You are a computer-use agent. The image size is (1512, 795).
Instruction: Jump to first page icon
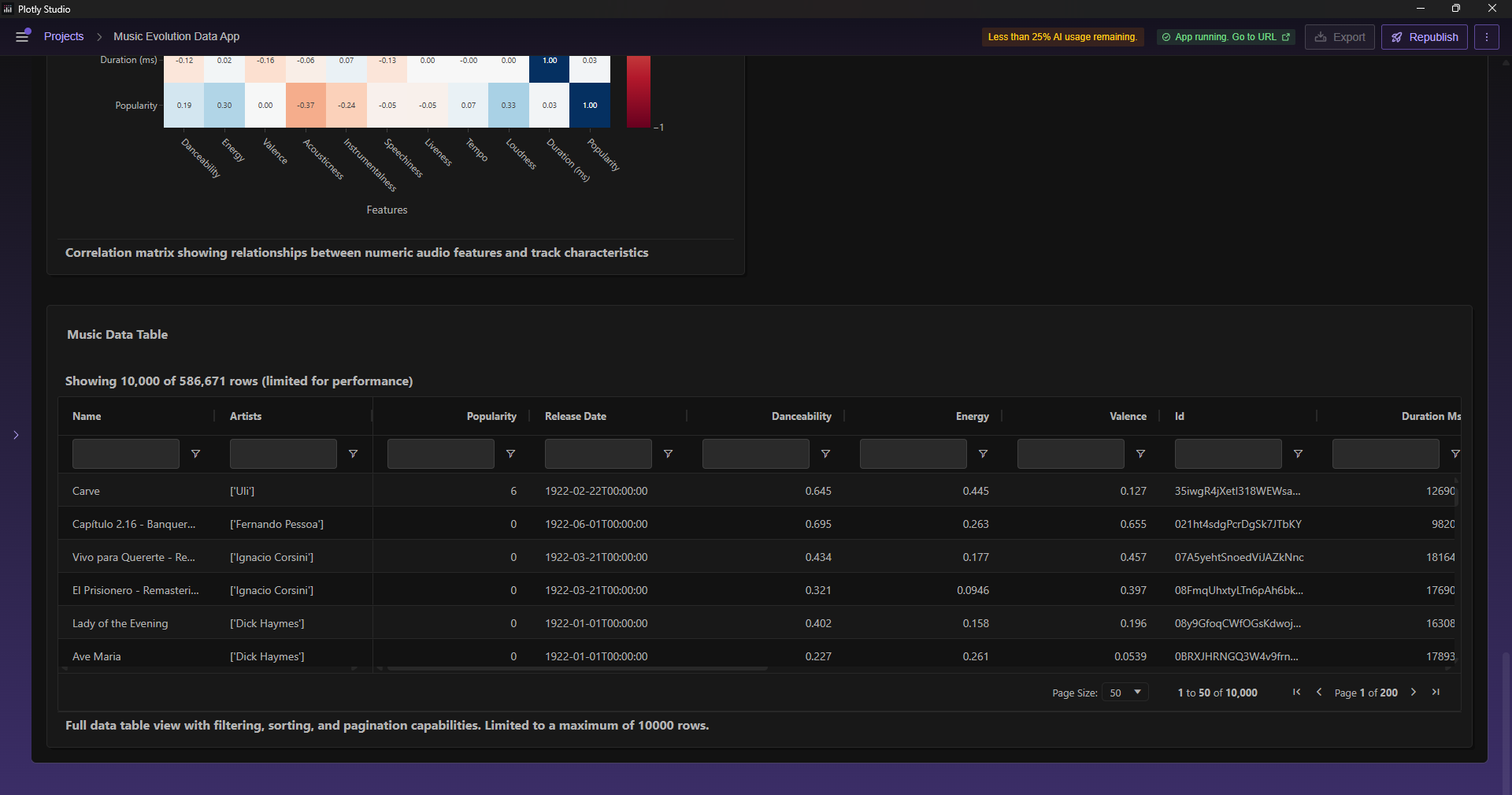click(x=1296, y=692)
